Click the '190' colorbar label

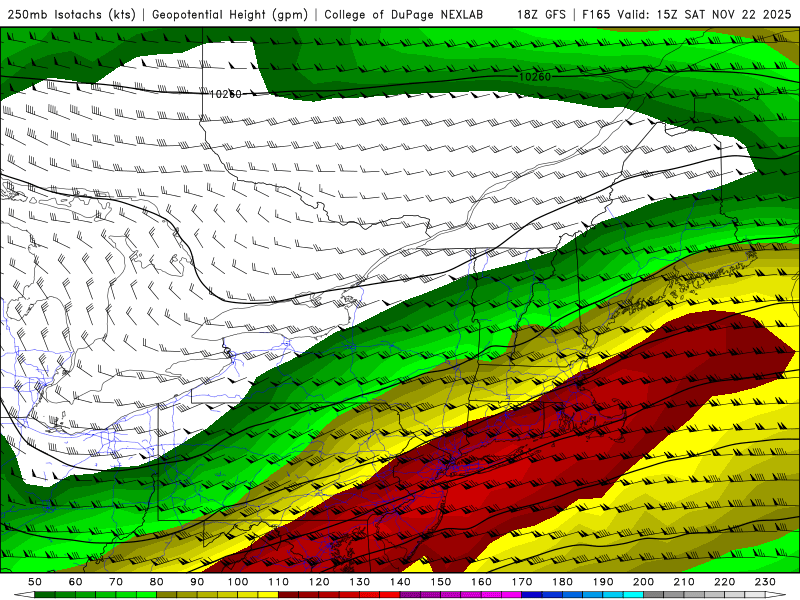(x=603, y=582)
